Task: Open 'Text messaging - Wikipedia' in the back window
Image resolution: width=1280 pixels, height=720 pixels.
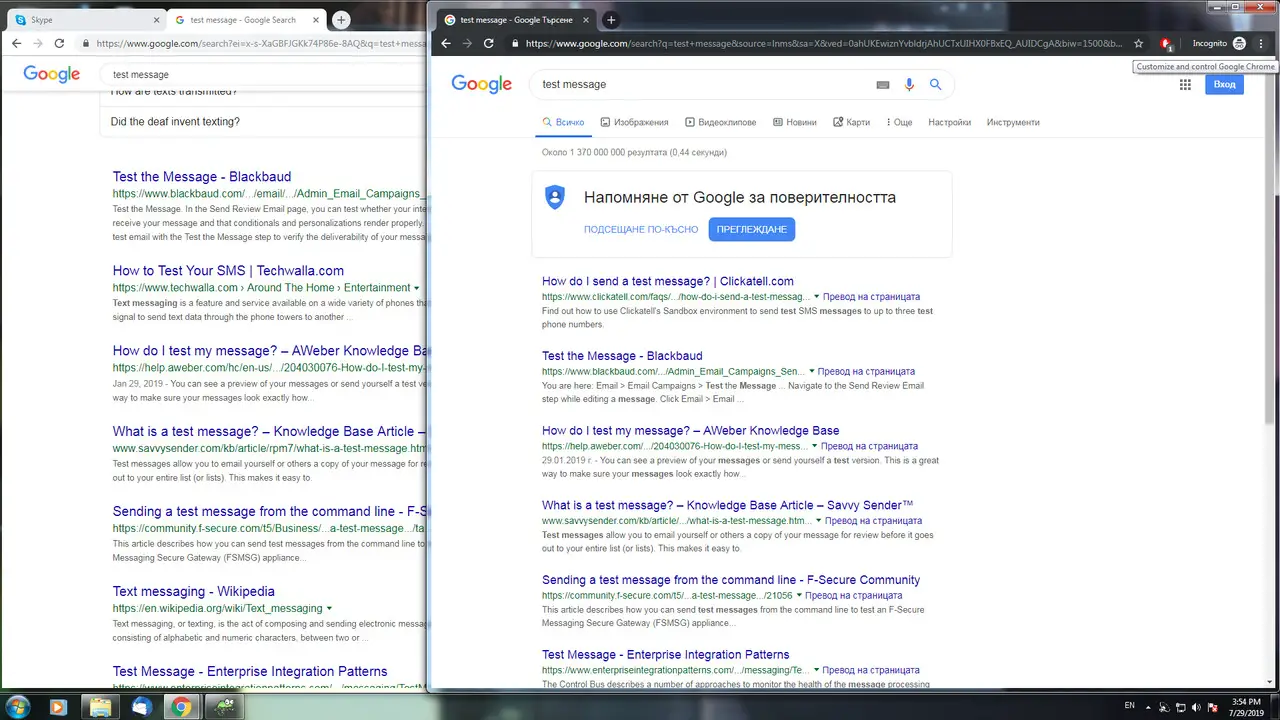Action: tap(194, 591)
